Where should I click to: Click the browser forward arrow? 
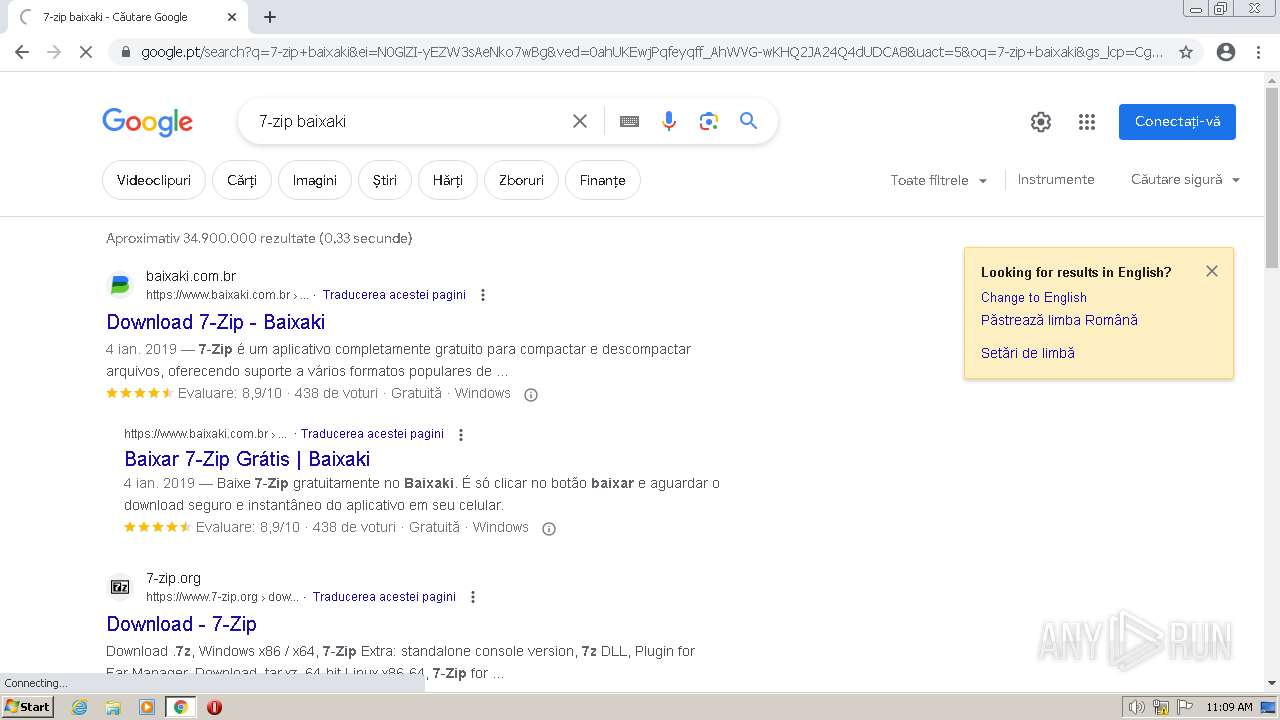[54, 52]
